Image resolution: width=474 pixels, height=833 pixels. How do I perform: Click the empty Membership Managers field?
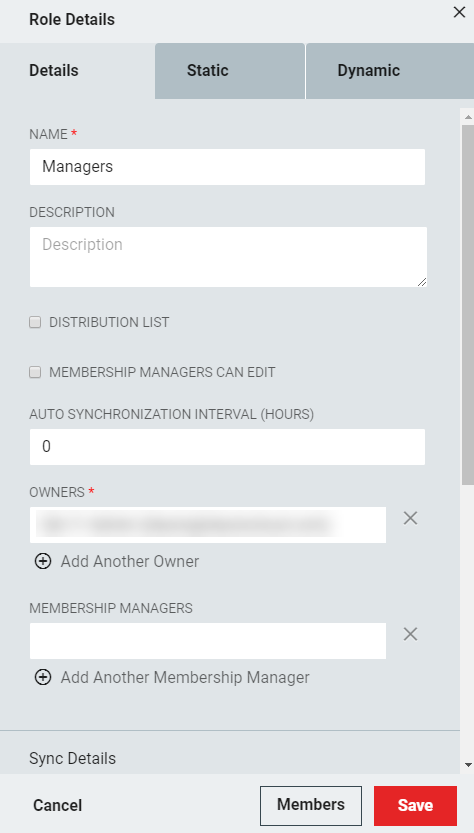coord(208,641)
